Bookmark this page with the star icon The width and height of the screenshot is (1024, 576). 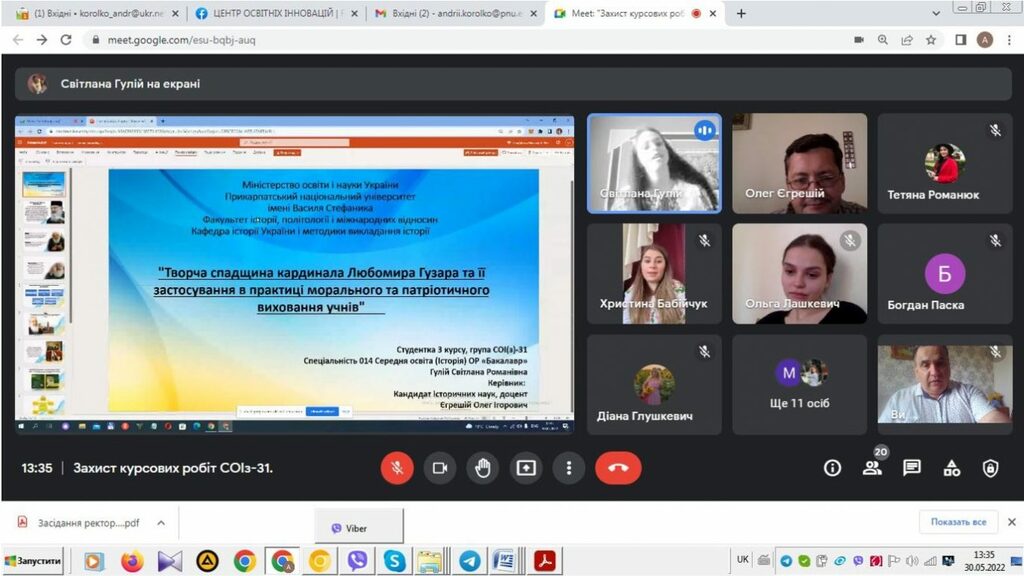pyautogui.click(x=931, y=40)
